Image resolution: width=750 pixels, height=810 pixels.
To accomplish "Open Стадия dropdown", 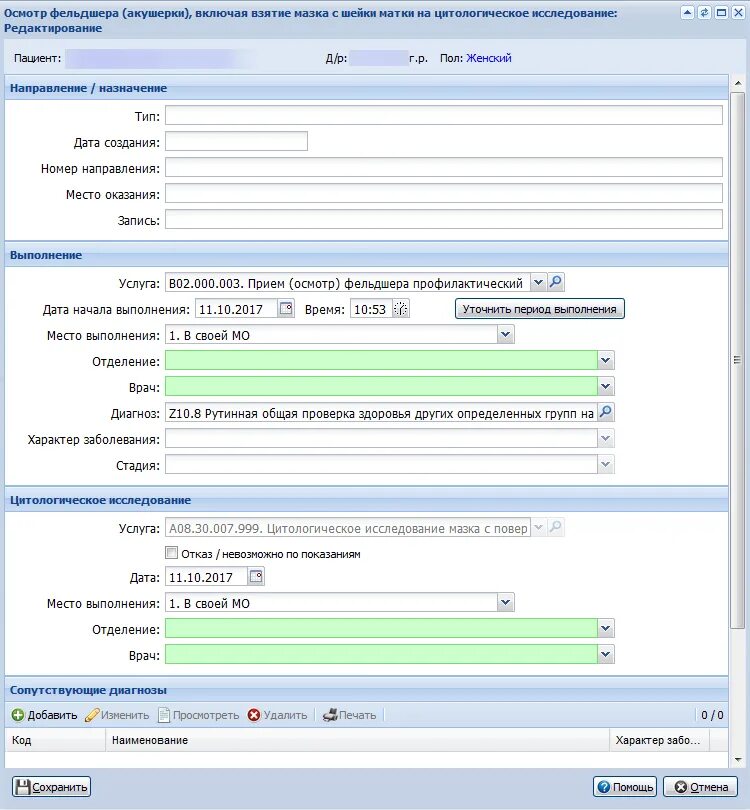I will point(605,464).
